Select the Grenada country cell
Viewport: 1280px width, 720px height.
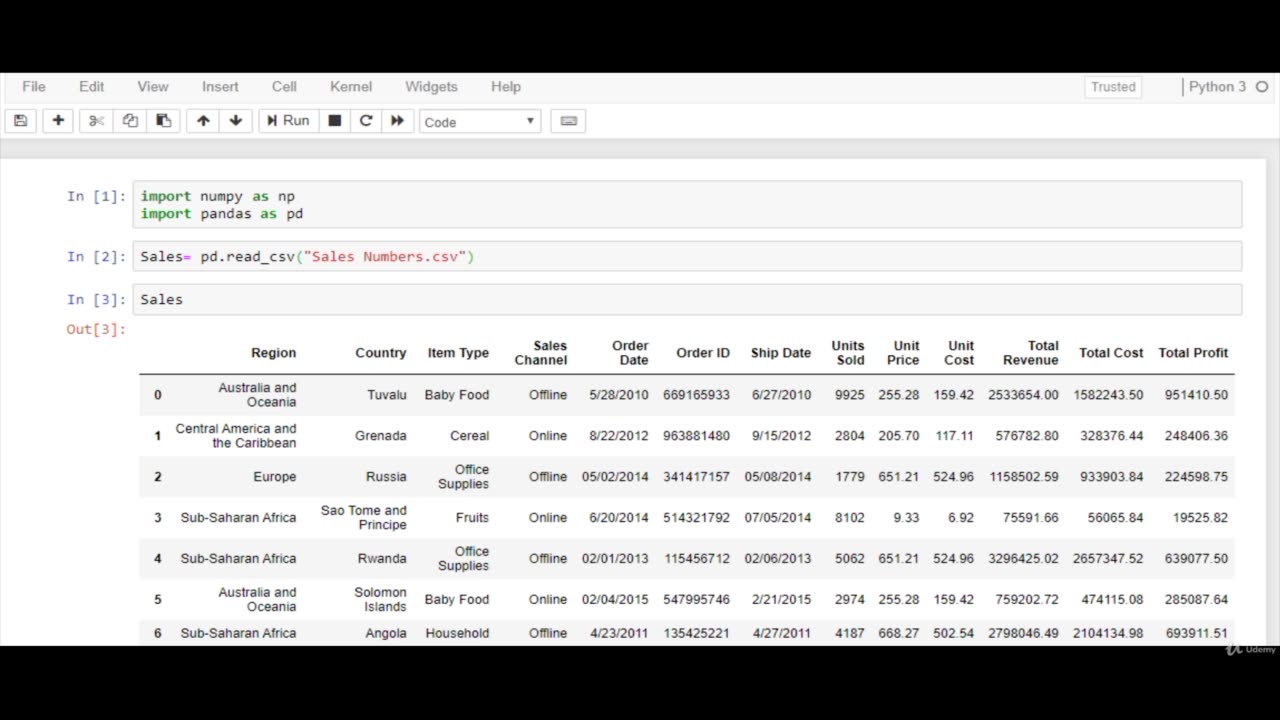pyautogui.click(x=381, y=436)
